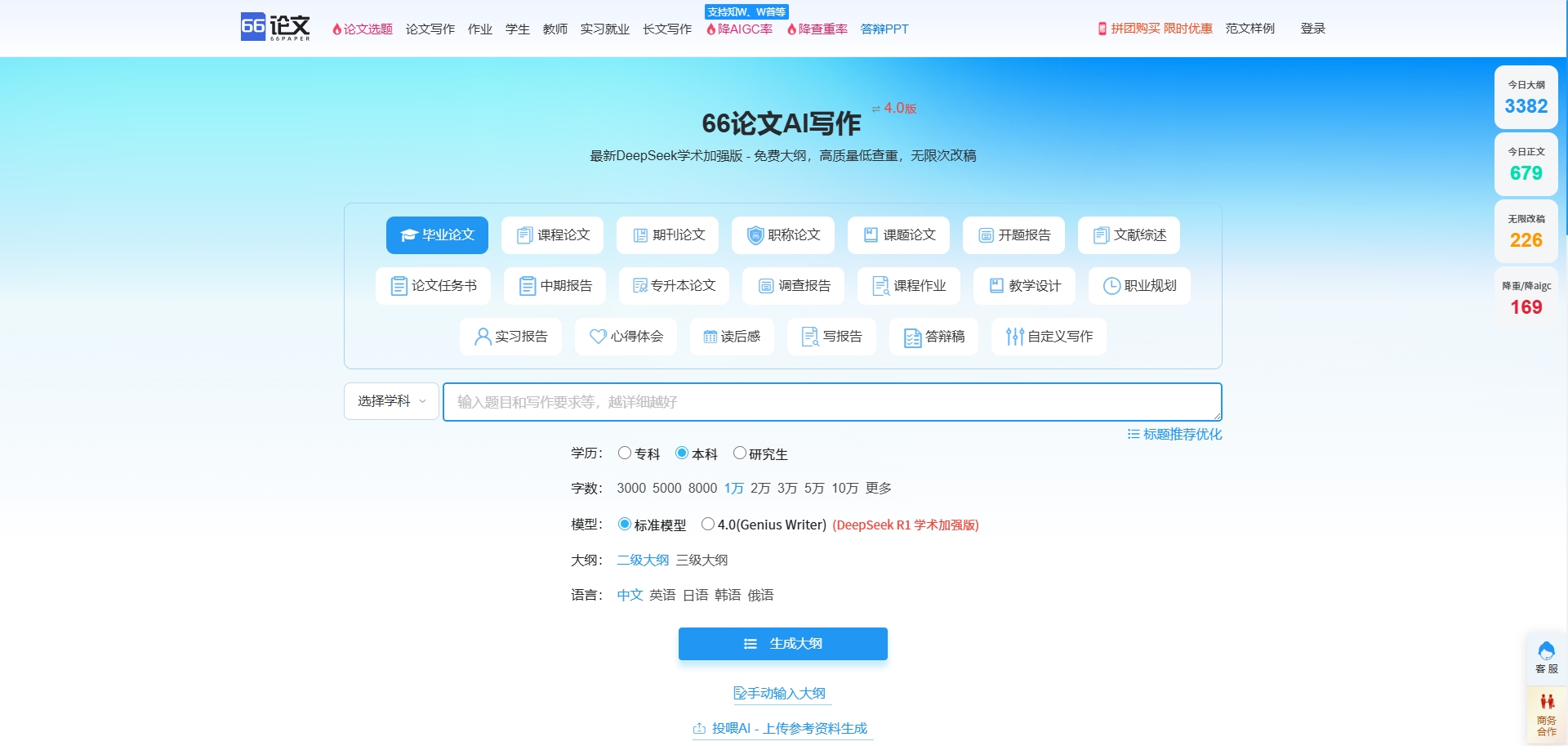Set language to 英语

662,595
